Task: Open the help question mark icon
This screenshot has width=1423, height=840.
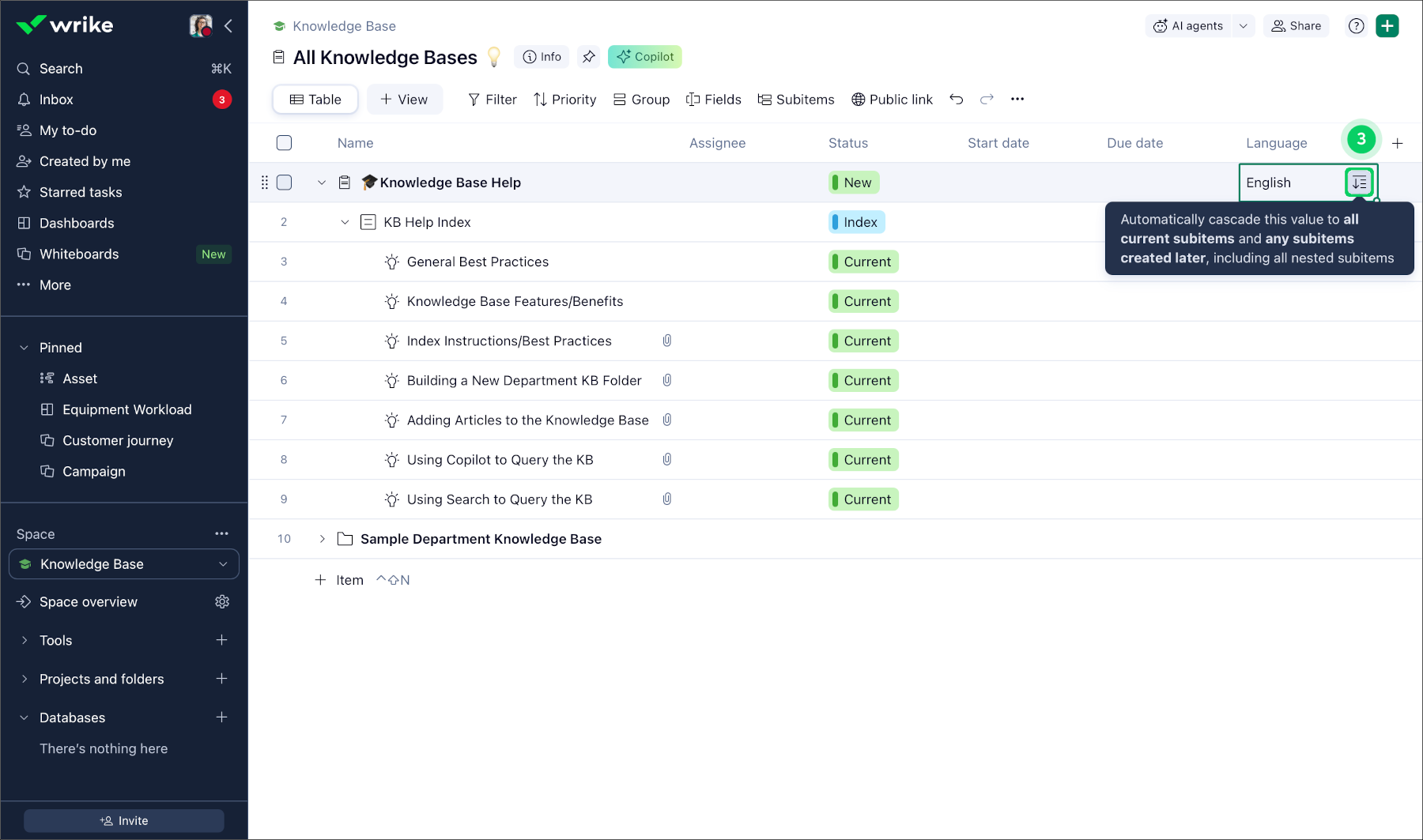Action: (x=1357, y=26)
